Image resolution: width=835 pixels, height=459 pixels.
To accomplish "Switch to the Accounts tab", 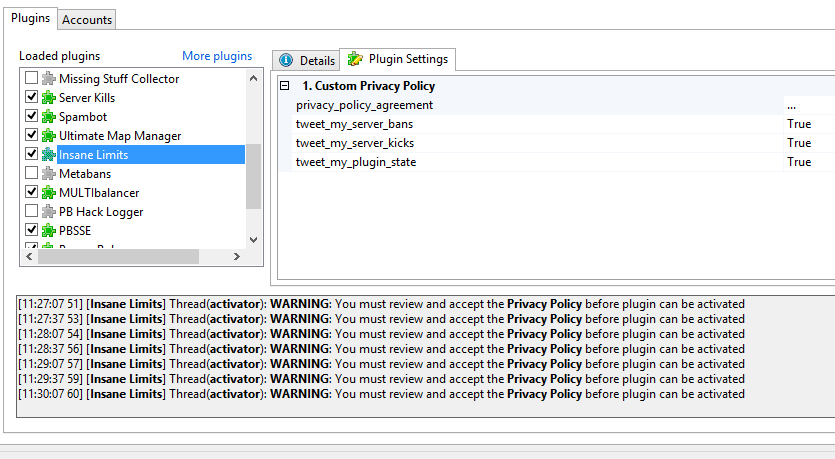I will 87,19.
